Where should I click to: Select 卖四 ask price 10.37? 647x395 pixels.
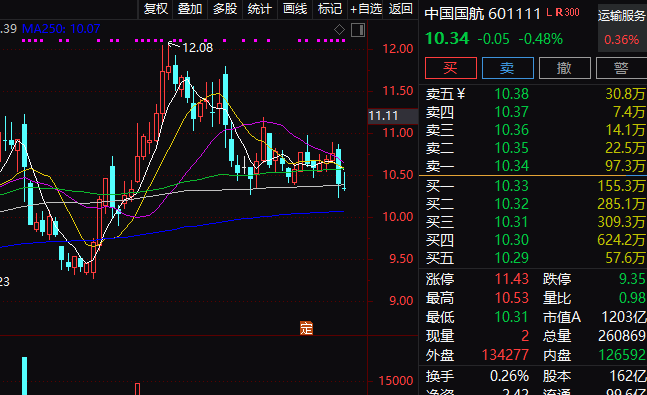point(512,112)
